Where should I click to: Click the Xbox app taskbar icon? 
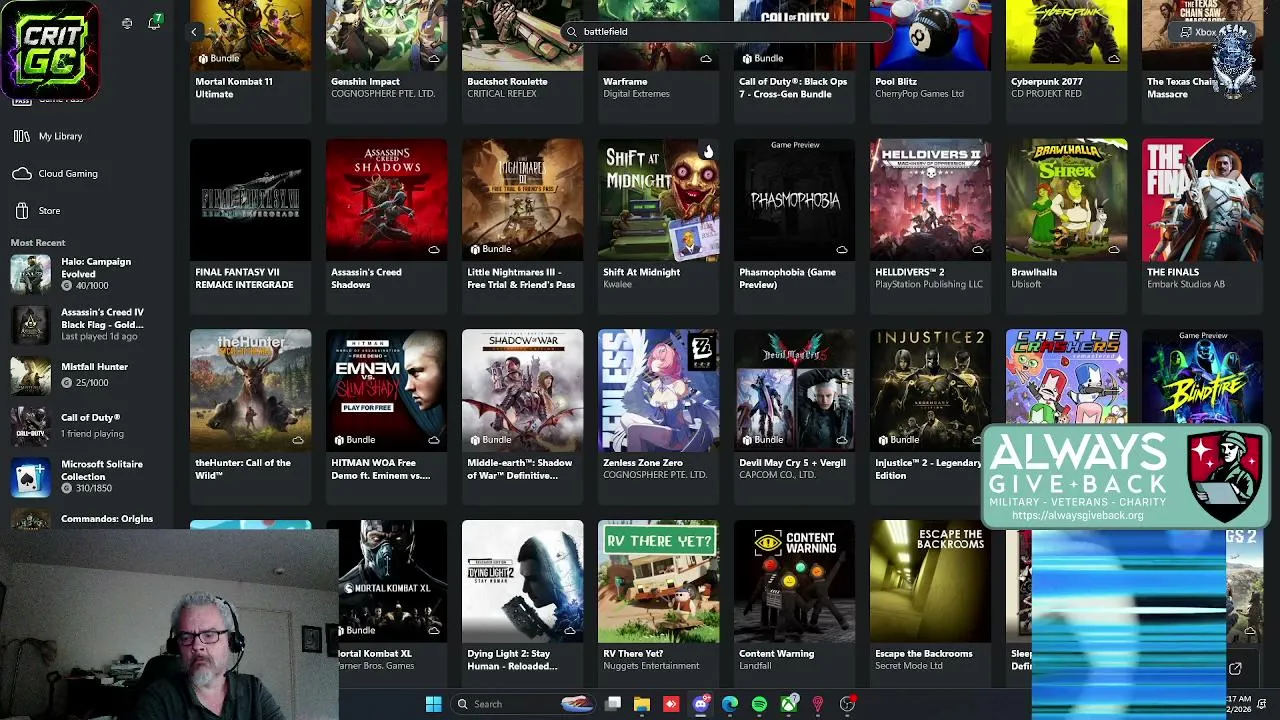(789, 704)
